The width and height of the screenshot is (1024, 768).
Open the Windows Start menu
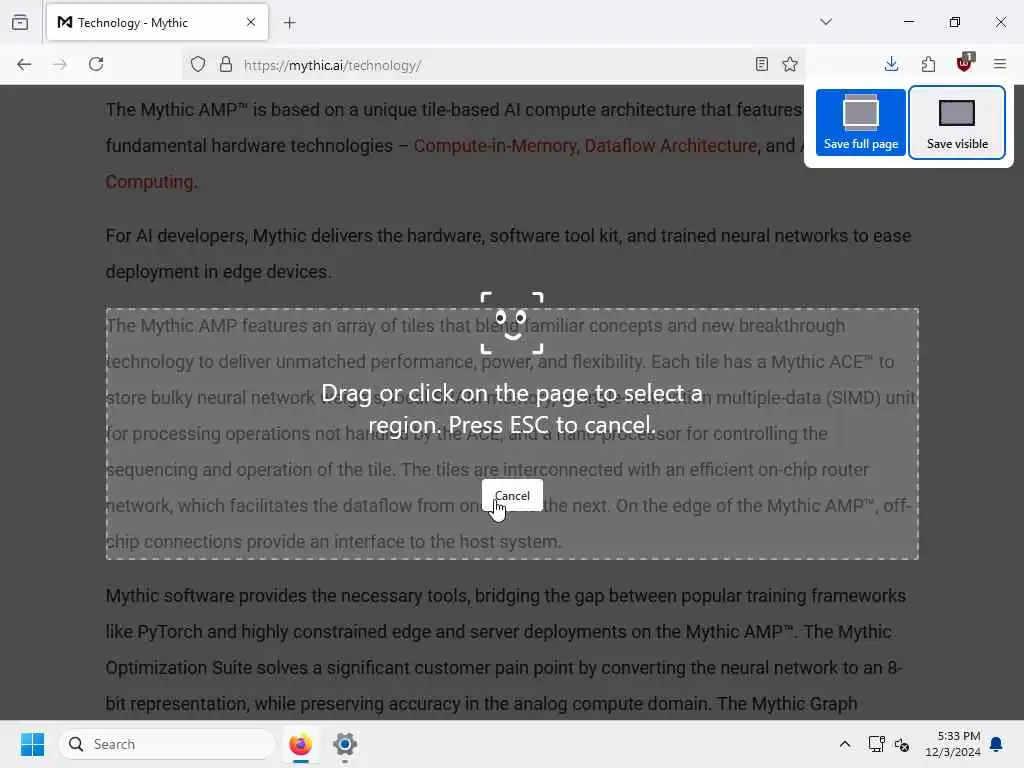(x=32, y=744)
